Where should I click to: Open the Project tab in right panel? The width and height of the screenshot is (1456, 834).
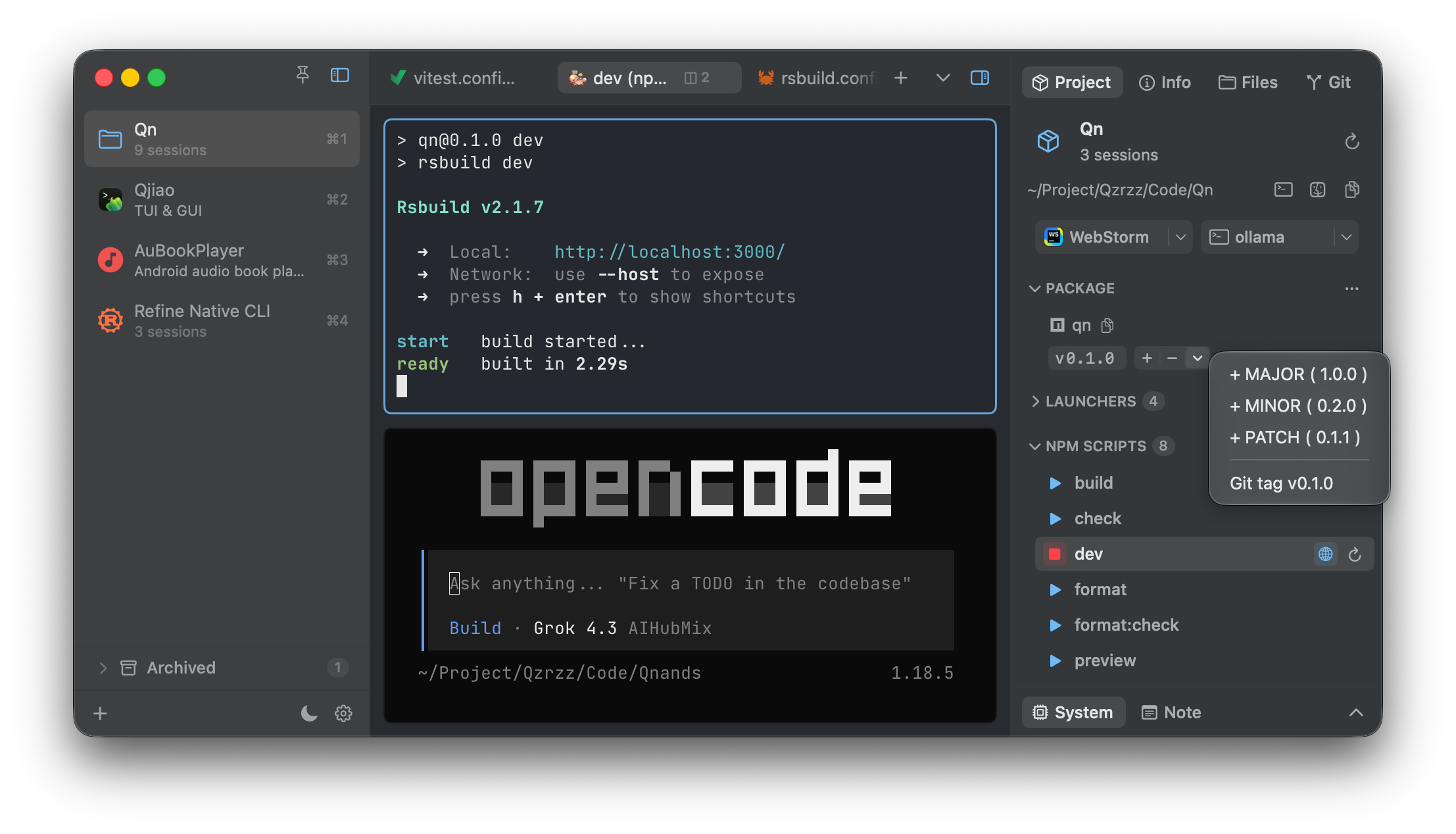pos(1072,82)
